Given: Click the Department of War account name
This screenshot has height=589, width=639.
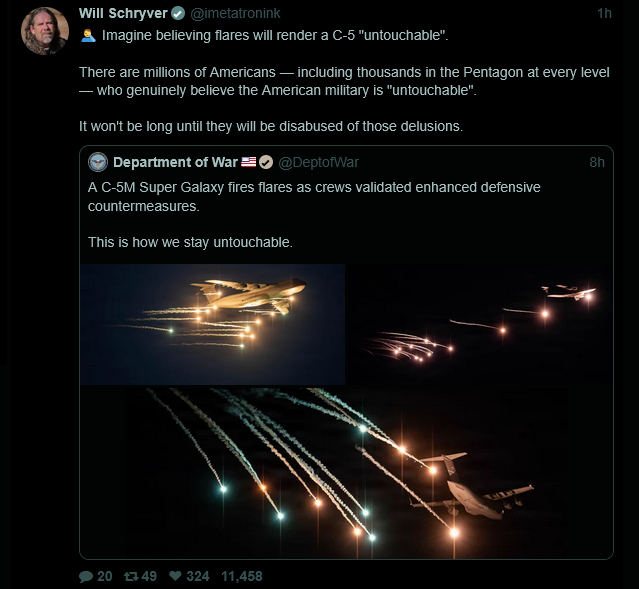Looking at the screenshot, I should 174,162.
